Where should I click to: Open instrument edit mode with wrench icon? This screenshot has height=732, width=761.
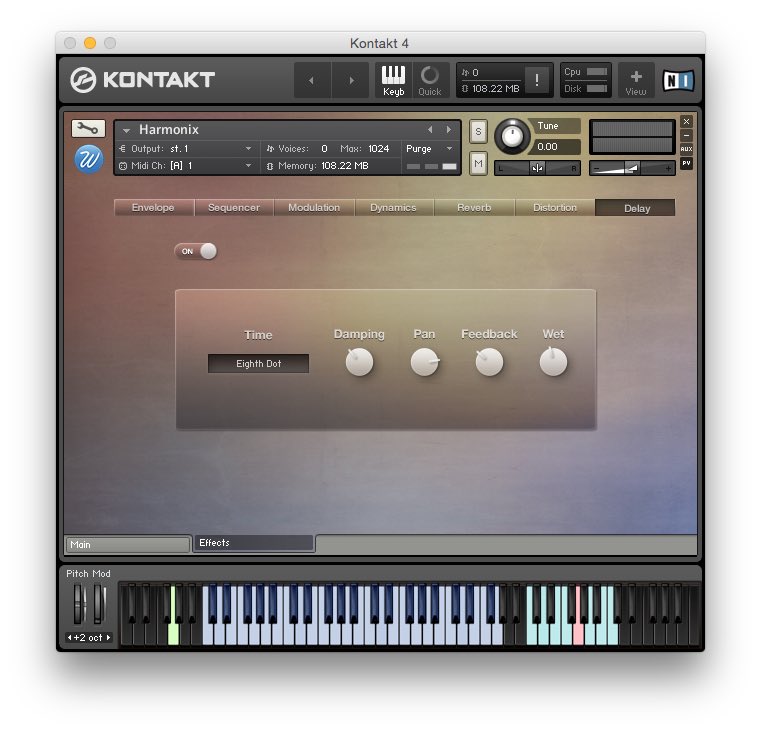tap(88, 128)
